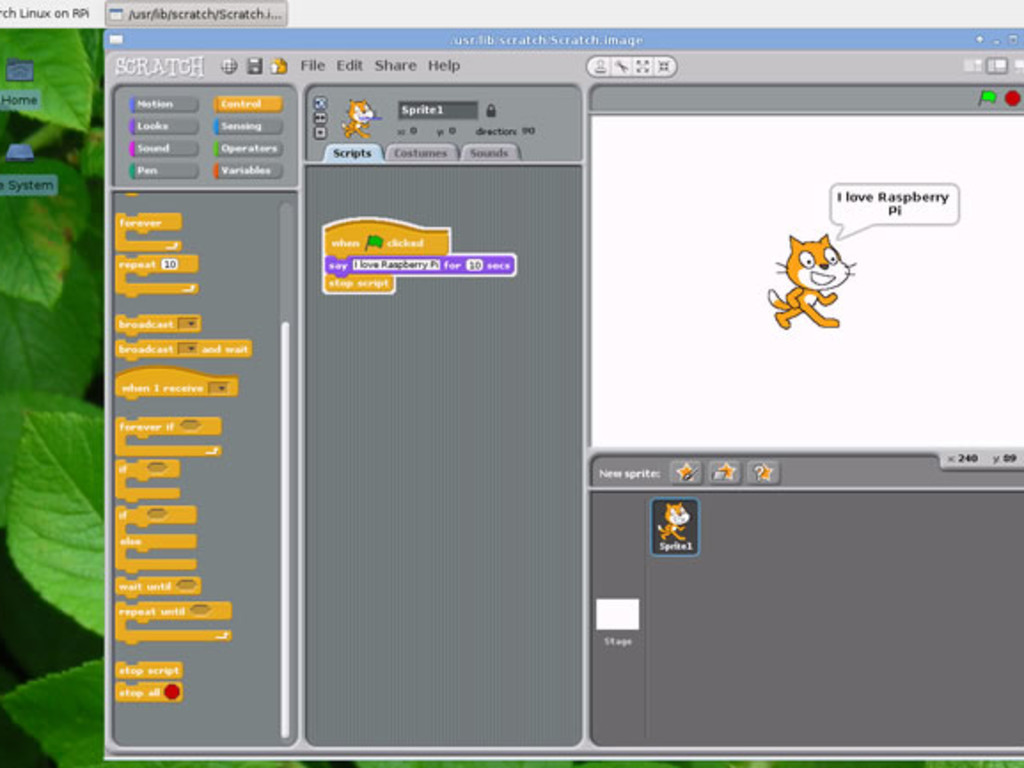Image resolution: width=1024 pixels, height=768 pixels.
Task: Select the Stage thumbnail
Action: click(617, 615)
